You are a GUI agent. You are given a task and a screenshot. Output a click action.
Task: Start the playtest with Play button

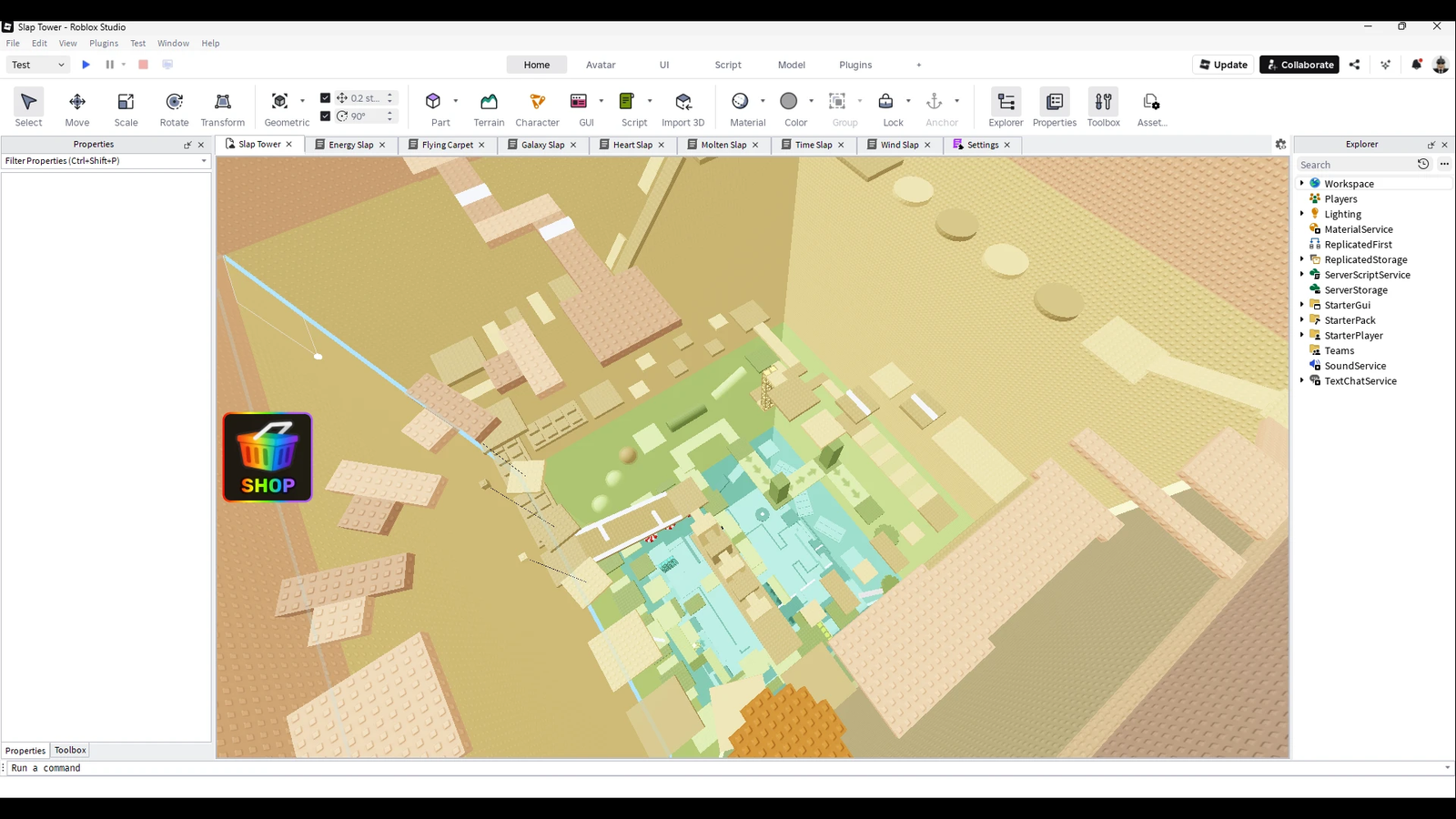(x=86, y=65)
